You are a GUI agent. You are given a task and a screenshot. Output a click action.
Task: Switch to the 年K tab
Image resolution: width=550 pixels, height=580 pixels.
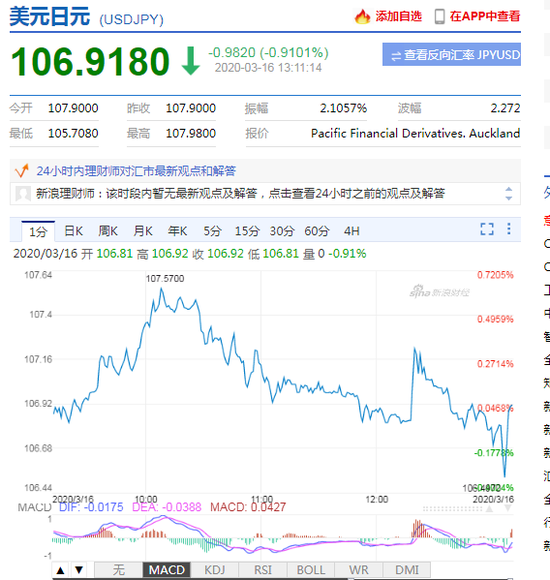pos(177,231)
